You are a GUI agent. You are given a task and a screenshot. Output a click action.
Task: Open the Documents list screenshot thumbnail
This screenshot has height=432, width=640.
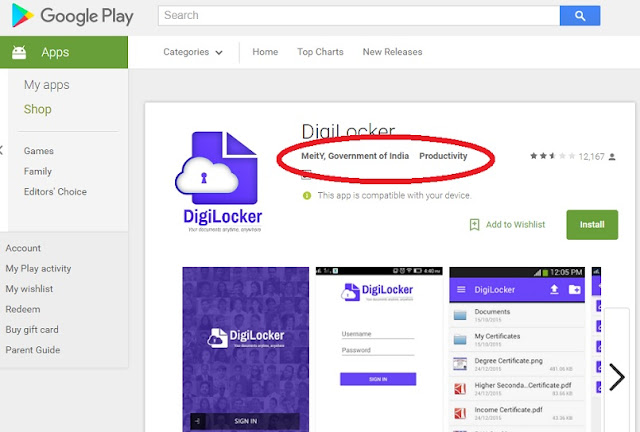click(x=517, y=350)
